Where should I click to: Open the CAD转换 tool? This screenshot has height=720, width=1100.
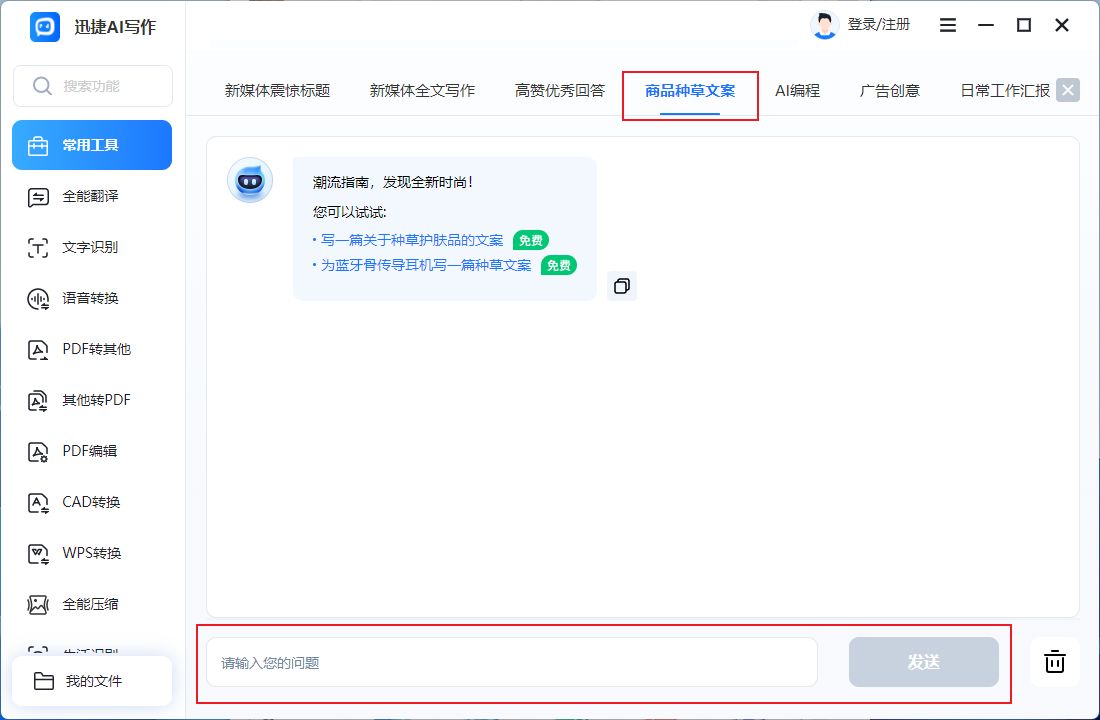pos(92,502)
